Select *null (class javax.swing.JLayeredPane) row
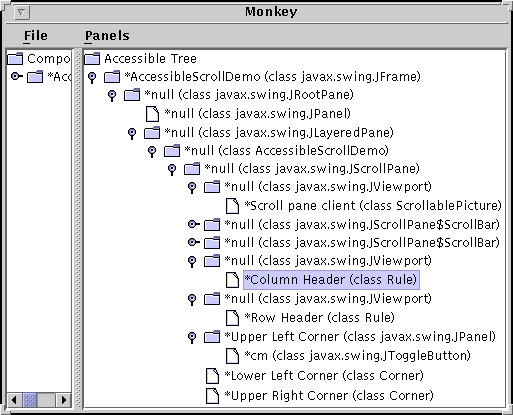Screen dimensions: 513x415 [x=279, y=133]
